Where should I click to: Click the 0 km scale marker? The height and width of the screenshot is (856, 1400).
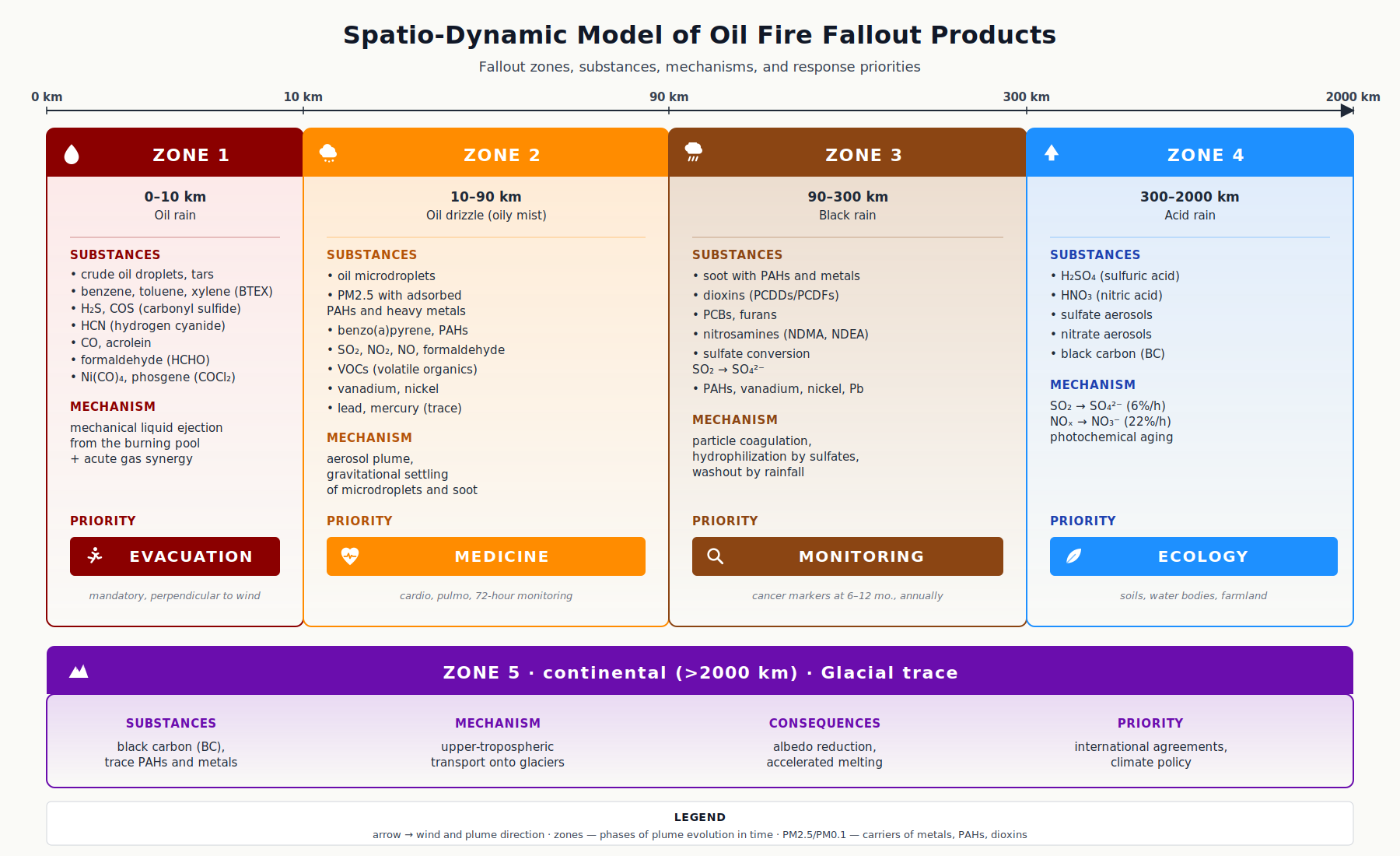[47, 97]
